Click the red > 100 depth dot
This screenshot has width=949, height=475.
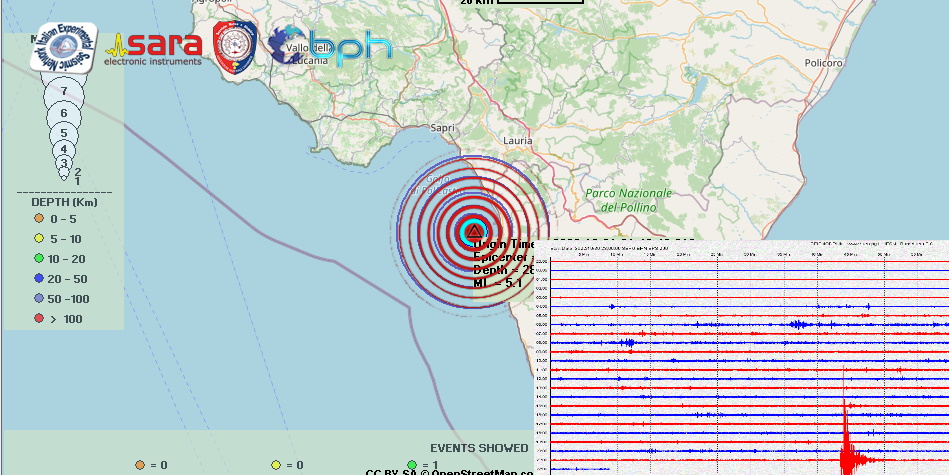(38, 319)
